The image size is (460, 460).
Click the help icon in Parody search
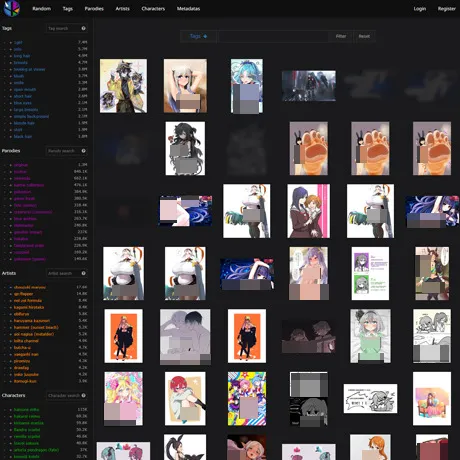point(83,151)
